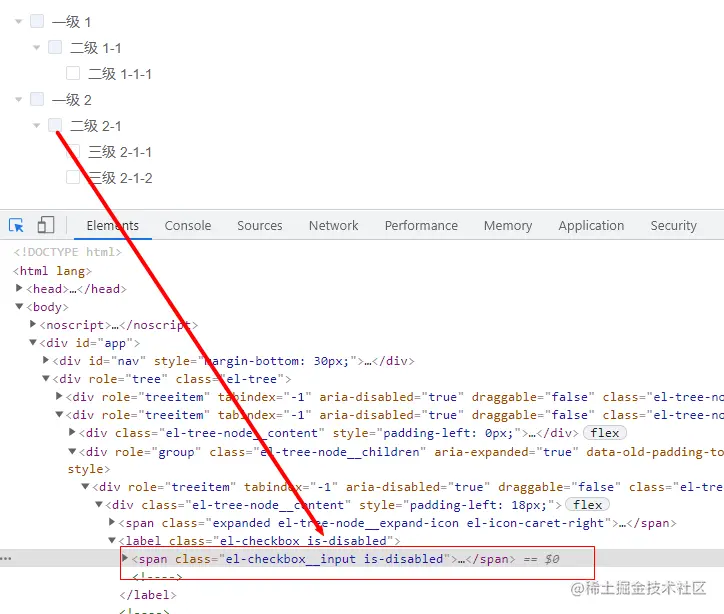Open the Application tab
This screenshot has width=724, height=614.
(591, 225)
